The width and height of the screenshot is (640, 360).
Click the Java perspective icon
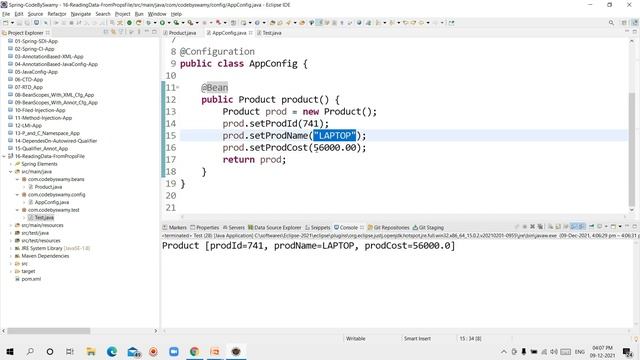[x=634, y=23]
